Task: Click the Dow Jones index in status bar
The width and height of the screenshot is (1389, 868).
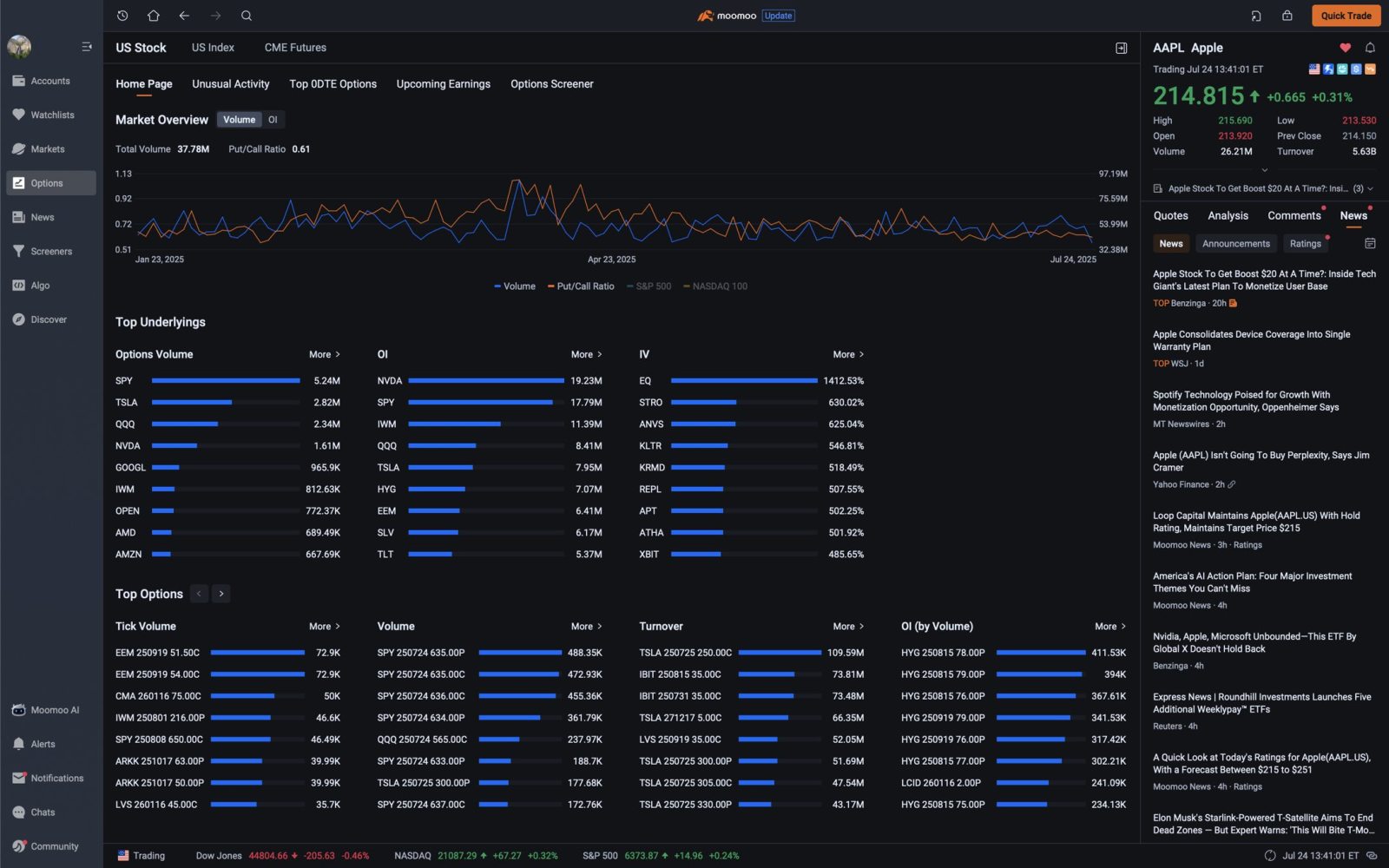Action: pos(282,856)
